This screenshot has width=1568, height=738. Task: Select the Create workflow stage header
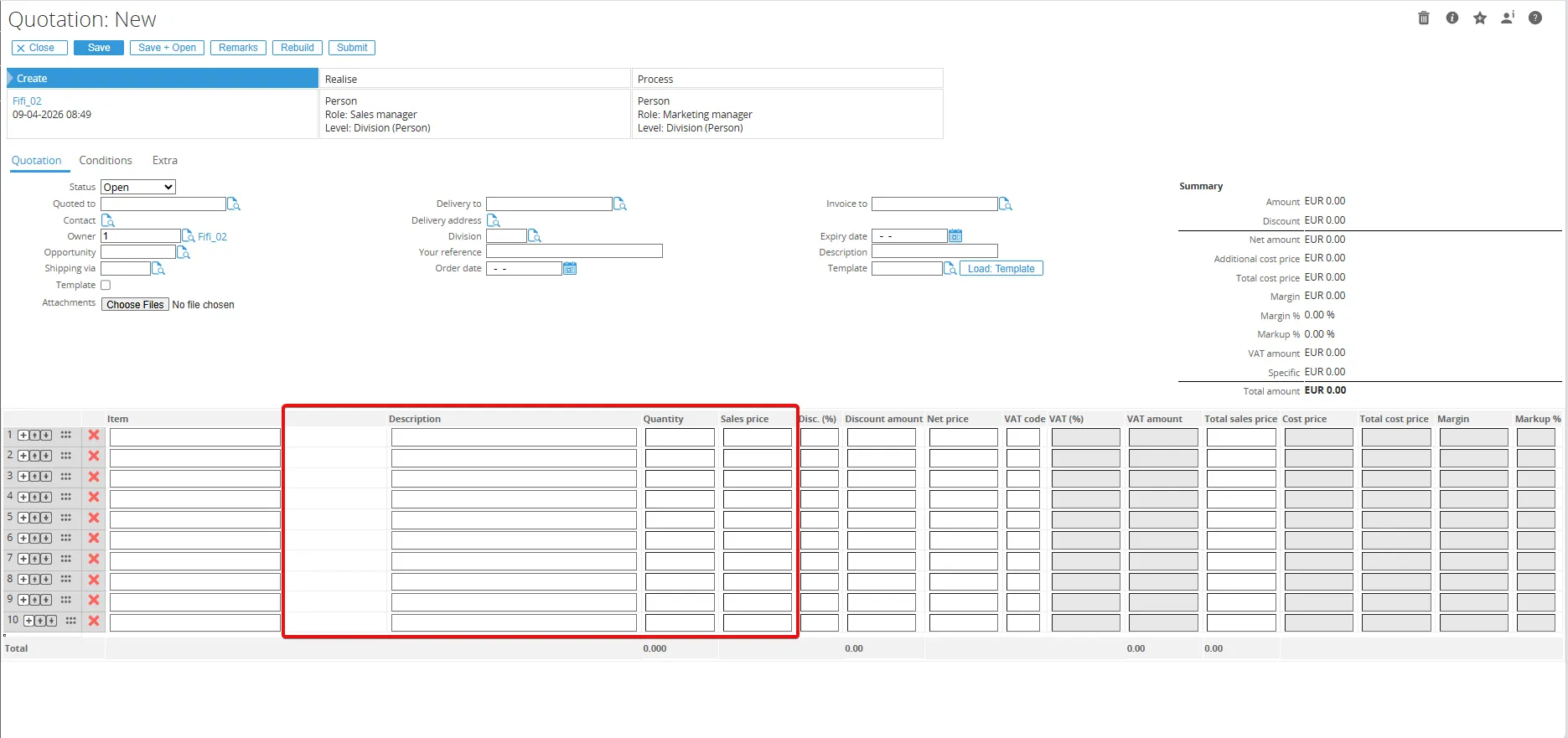(163, 79)
